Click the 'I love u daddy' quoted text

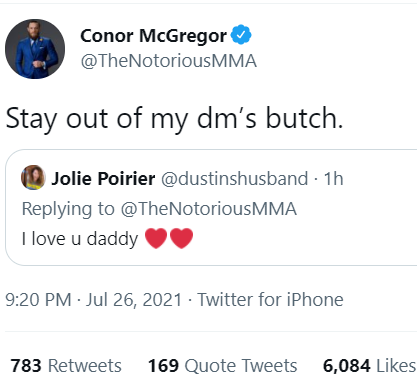click(80, 239)
